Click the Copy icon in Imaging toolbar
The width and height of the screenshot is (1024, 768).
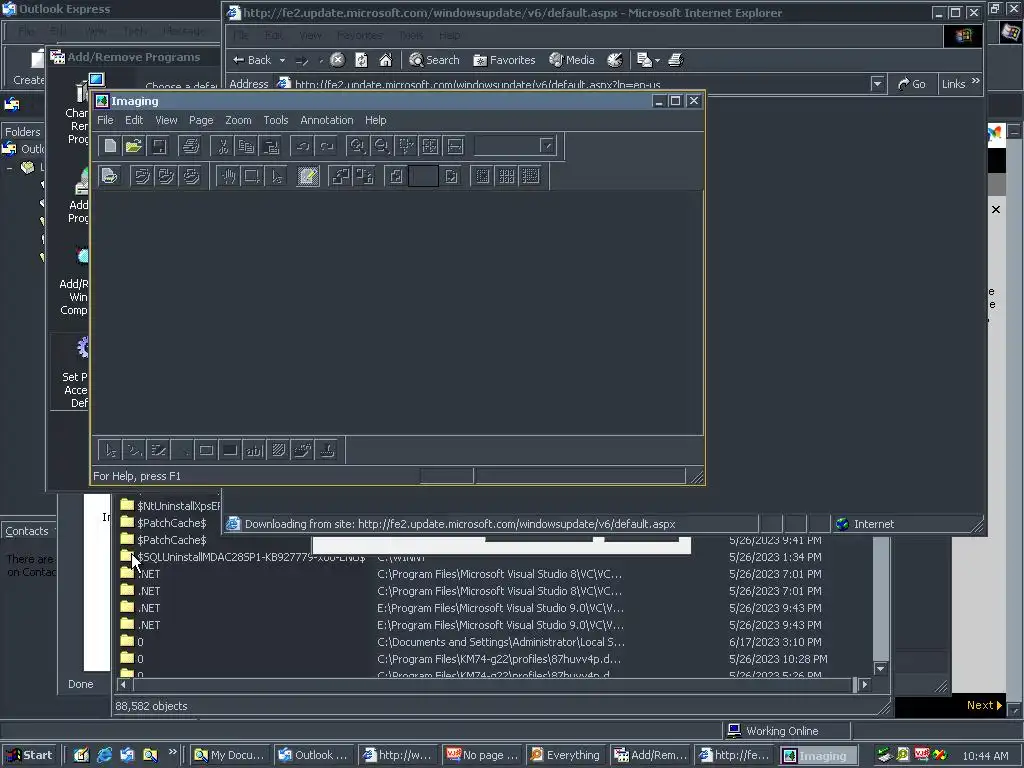[x=246, y=146]
